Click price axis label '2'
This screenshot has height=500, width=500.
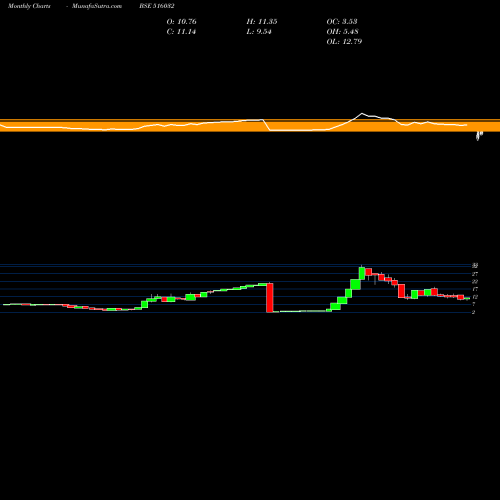[473, 312]
